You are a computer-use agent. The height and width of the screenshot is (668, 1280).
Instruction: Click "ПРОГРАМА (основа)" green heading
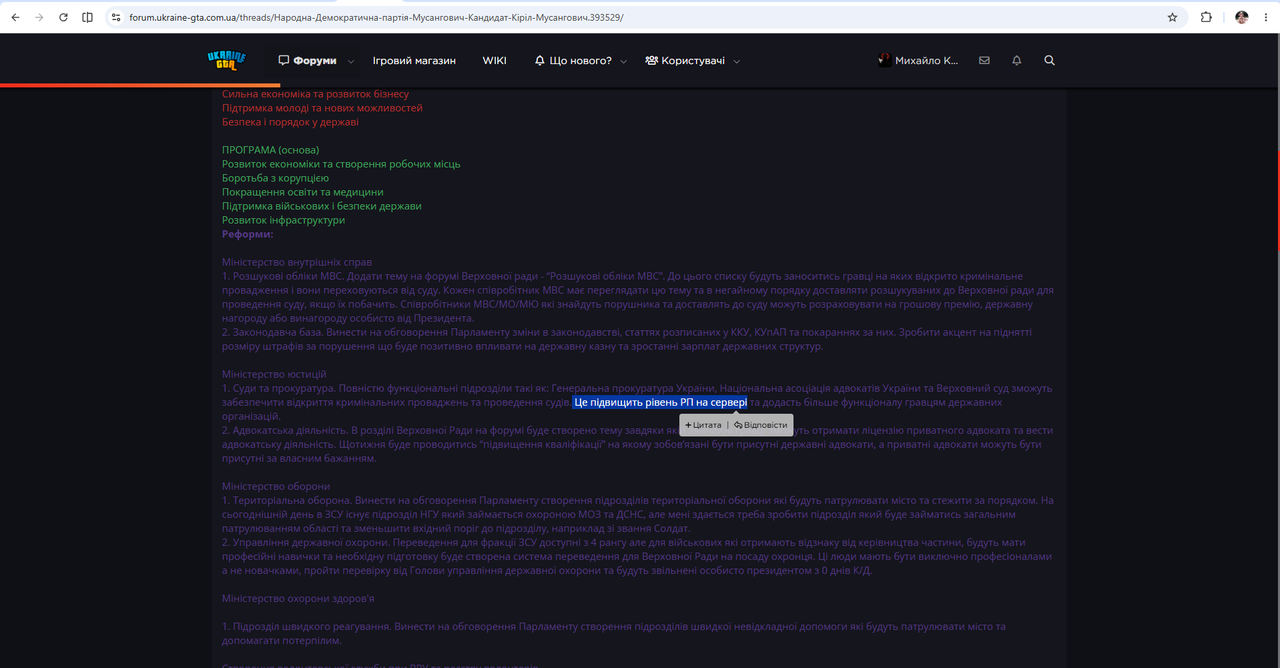[270, 150]
